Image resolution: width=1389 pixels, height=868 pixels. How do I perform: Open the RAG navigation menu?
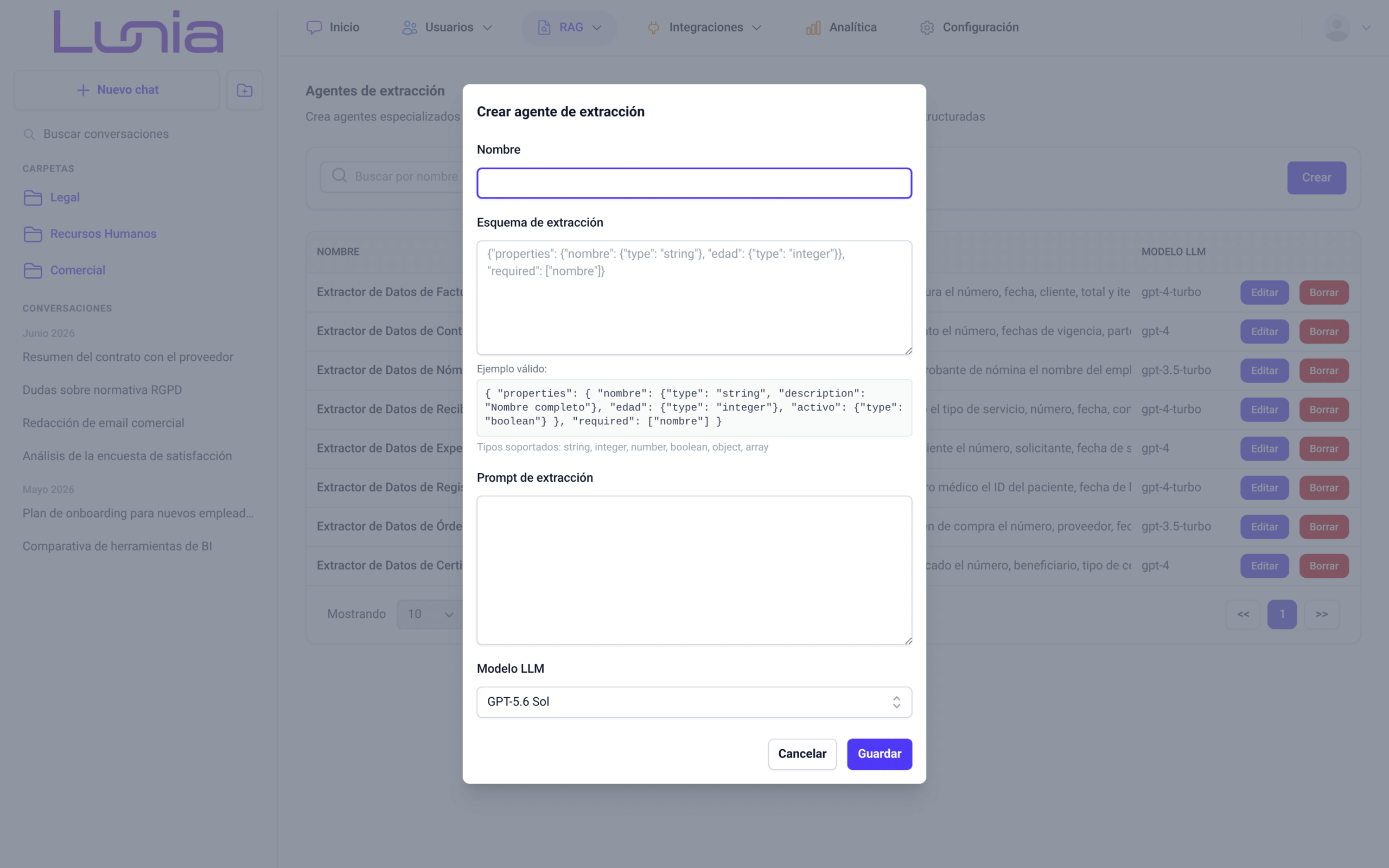pos(569,28)
